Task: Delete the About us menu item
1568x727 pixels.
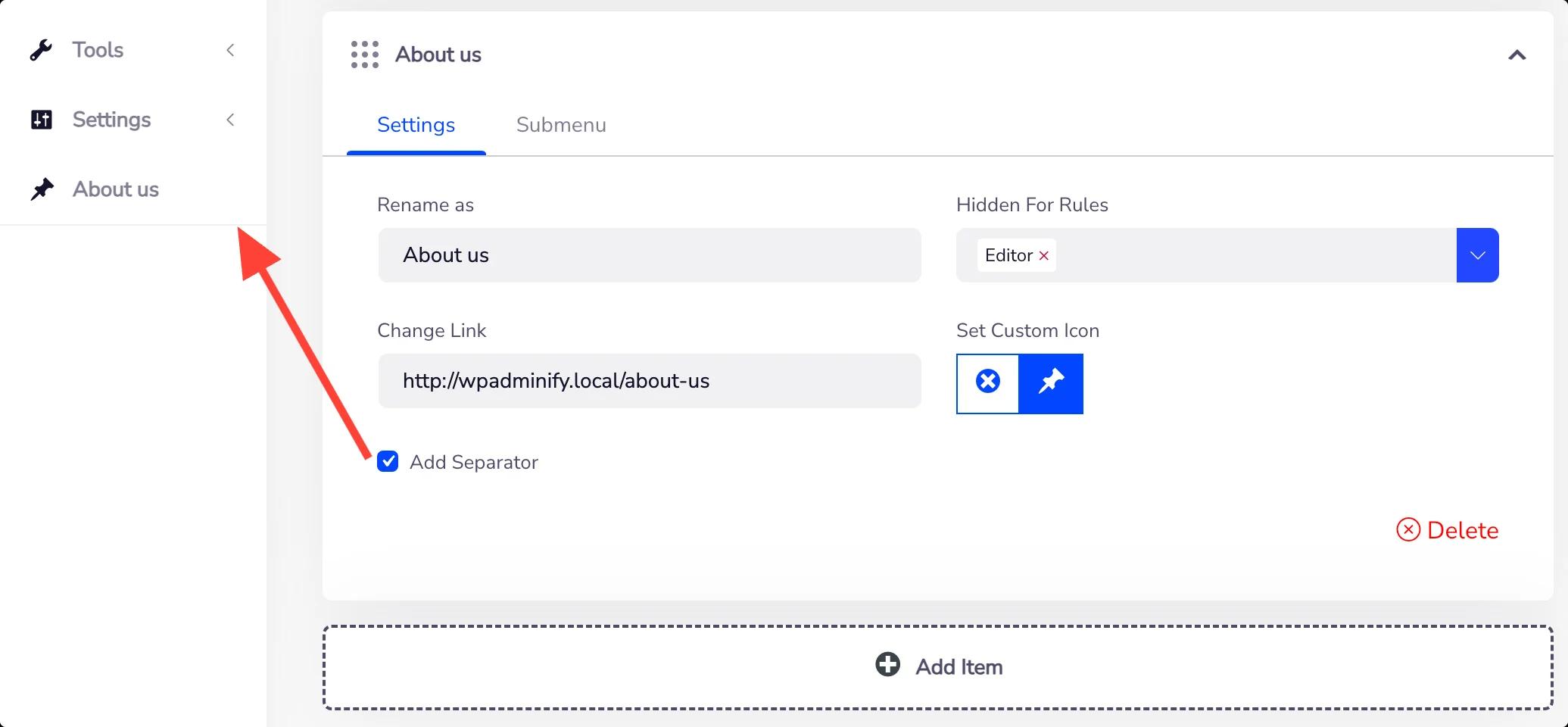Action: coord(1447,530)
